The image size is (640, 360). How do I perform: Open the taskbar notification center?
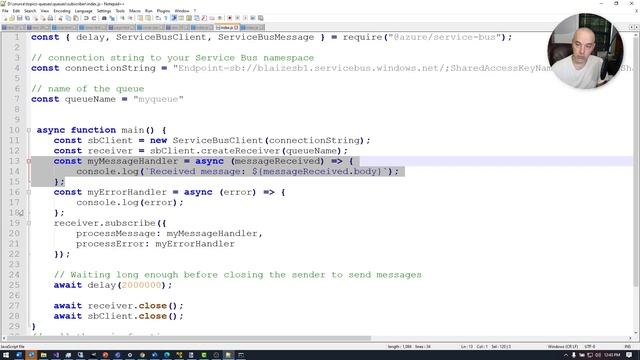[x=629, y=355]
